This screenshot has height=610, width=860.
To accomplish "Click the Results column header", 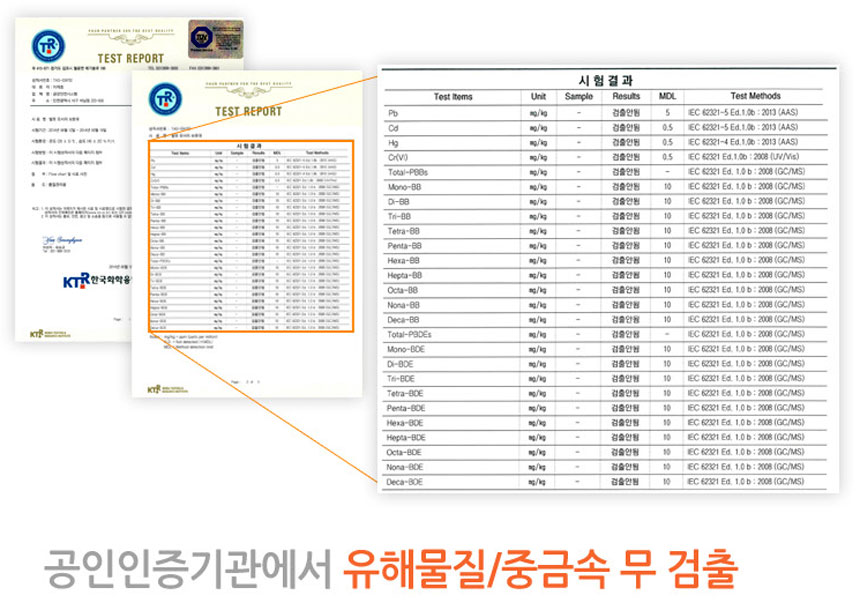I will (626, 97).
